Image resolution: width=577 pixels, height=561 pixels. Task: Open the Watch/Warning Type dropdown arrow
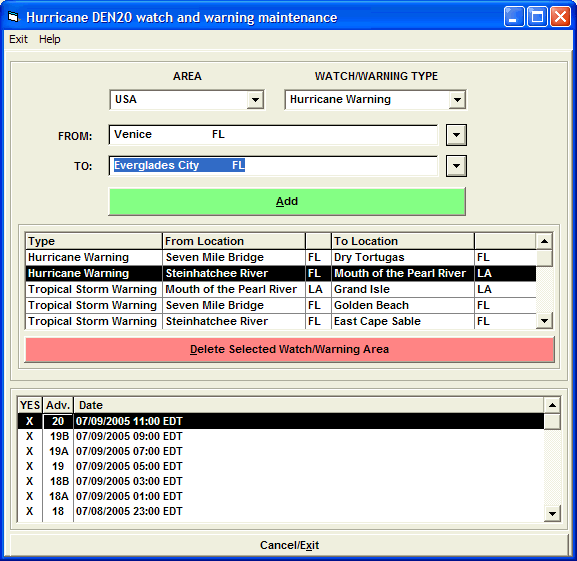coord(457,100)
